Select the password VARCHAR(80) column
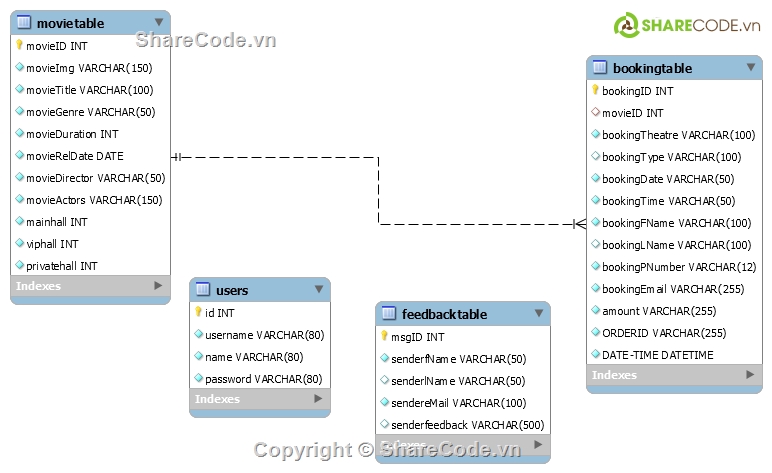The image size is (772, 473). point(263,379)
